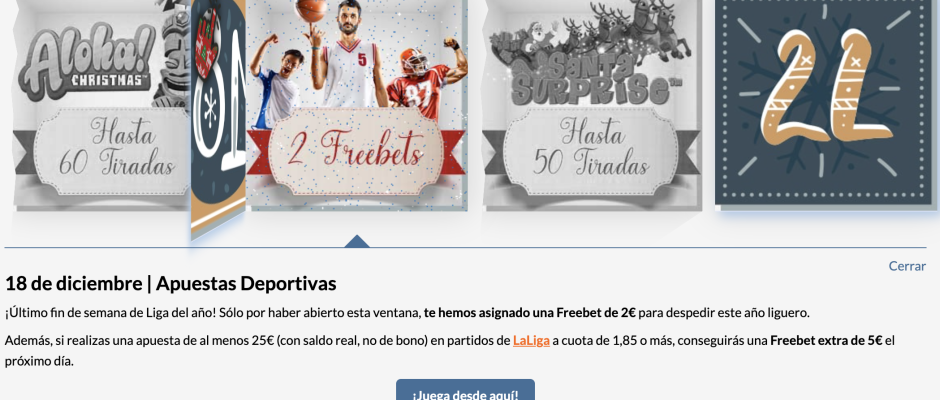
Task: Open the number 21 advent calendar door
Action: pos(825,102)
